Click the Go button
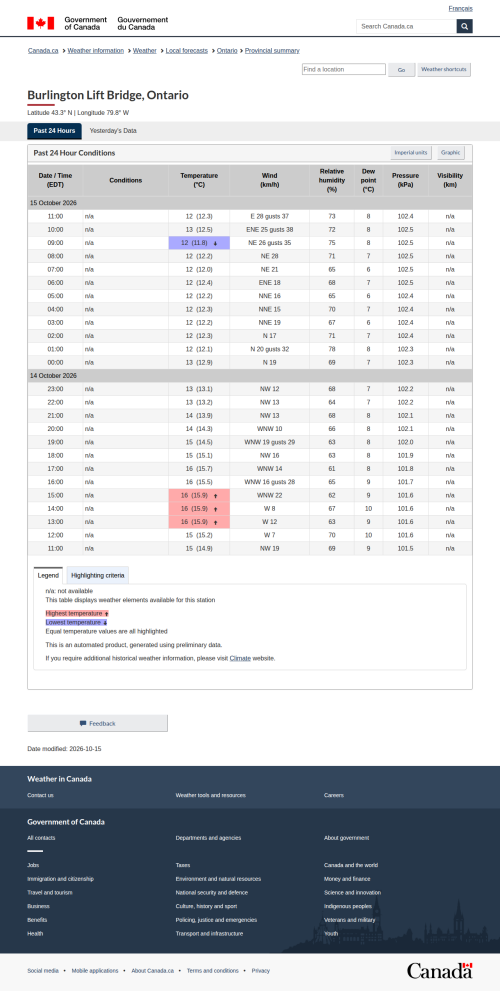500x991 pixels. pyautogui.click(x=401, y=70)
